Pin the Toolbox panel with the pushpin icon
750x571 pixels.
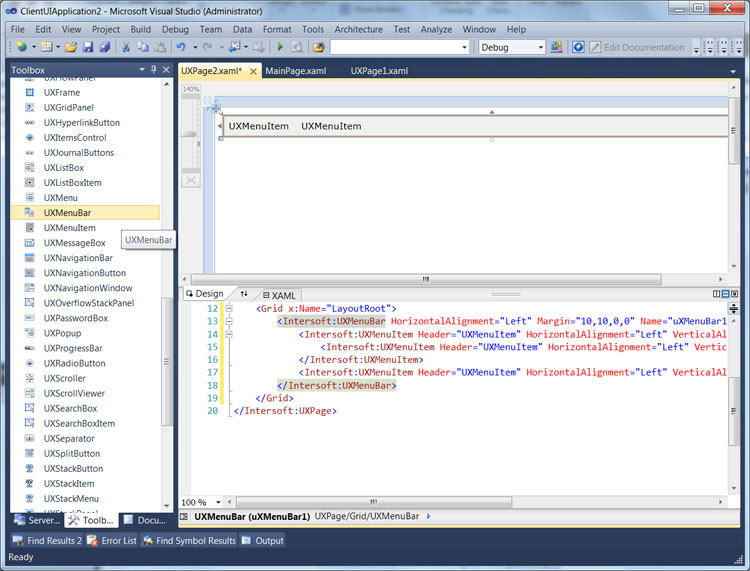(x=154, y=70)
